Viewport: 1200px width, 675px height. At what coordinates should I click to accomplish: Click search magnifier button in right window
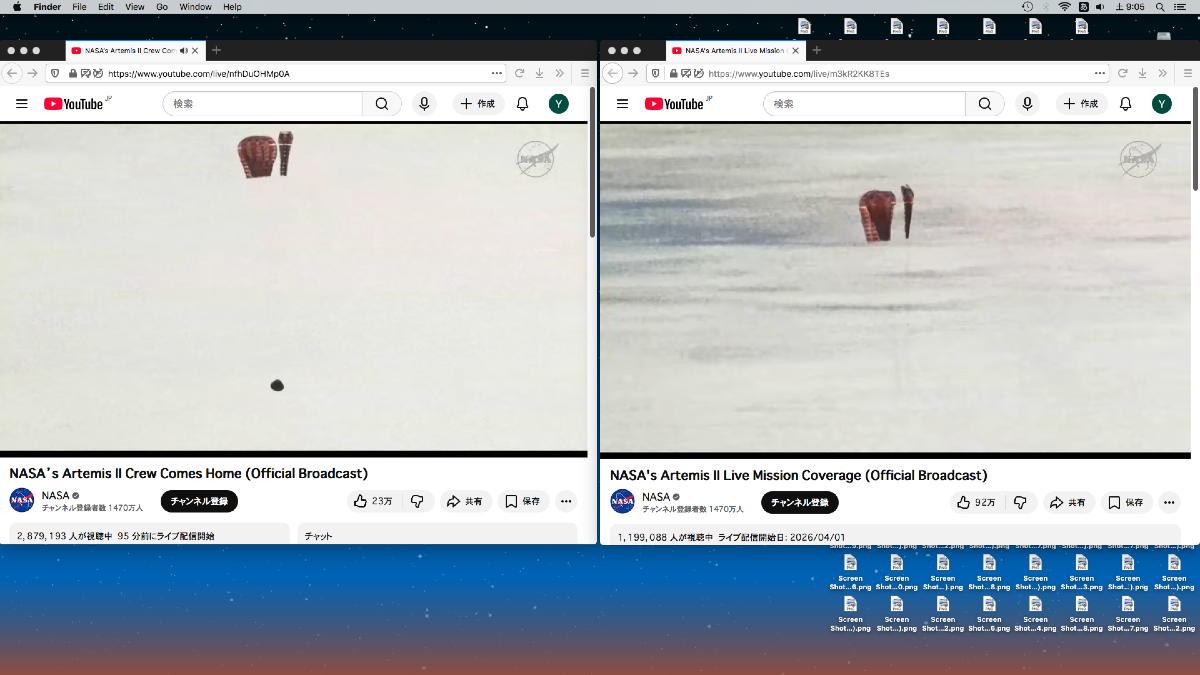985,104
